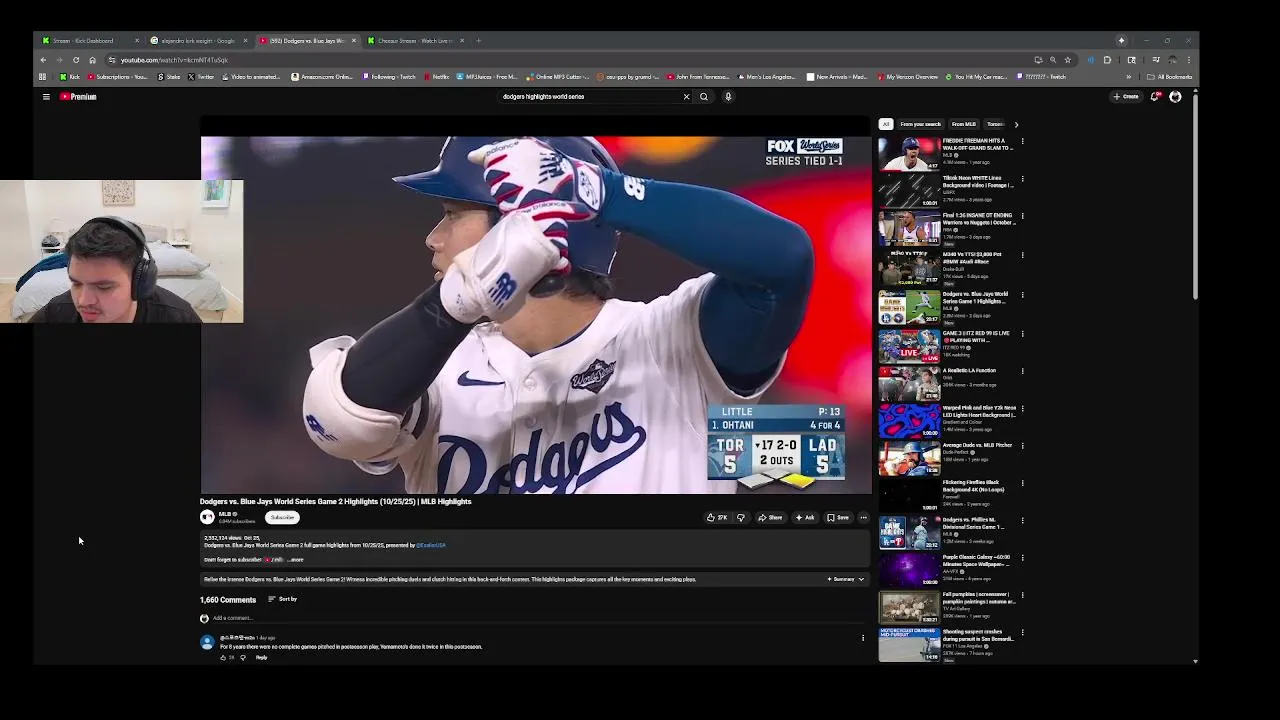
Task: Open a new browser tab
Action: (x=478, y=41)
